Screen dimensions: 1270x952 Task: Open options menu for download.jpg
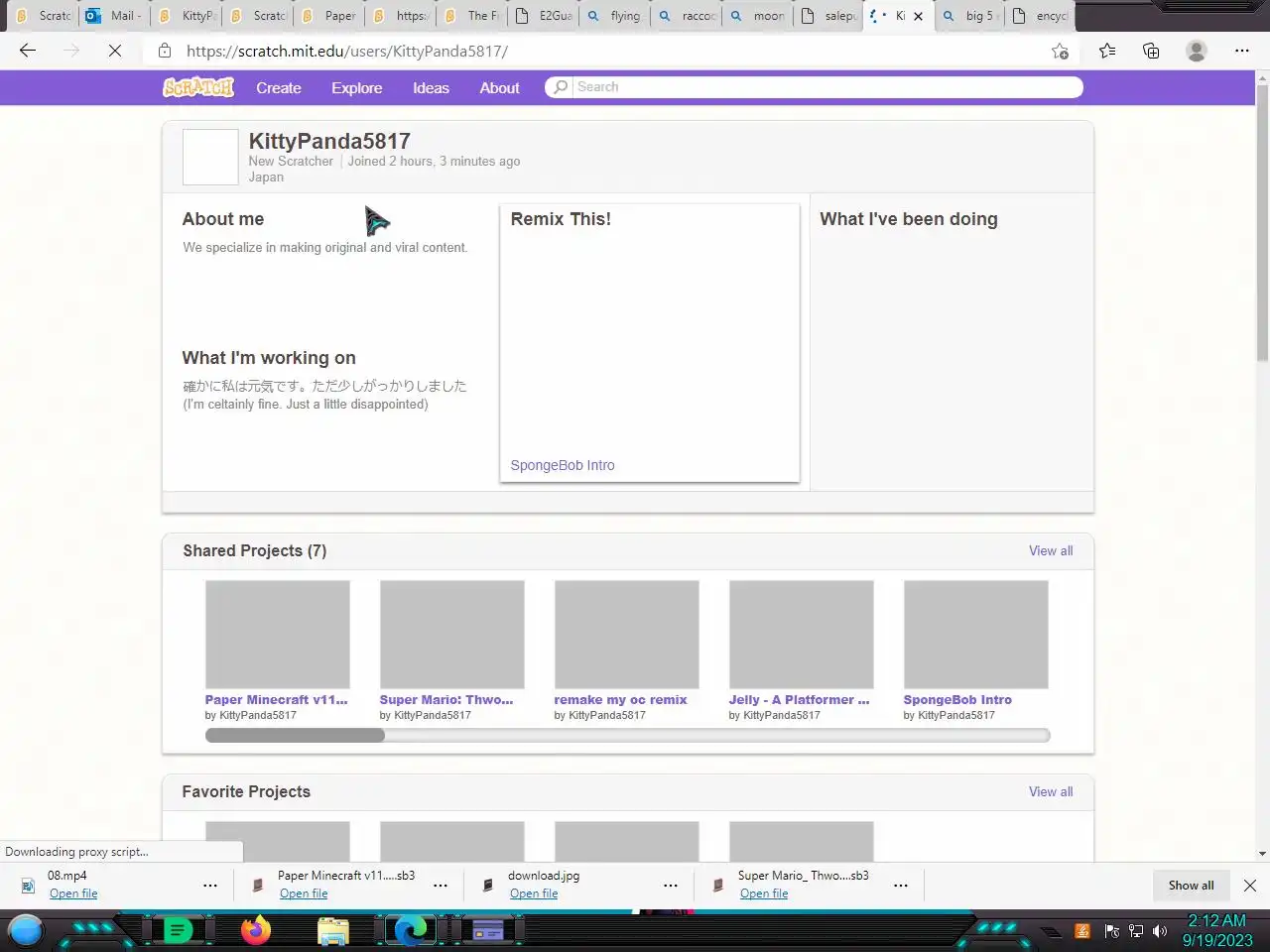click(x=671, y=885)
